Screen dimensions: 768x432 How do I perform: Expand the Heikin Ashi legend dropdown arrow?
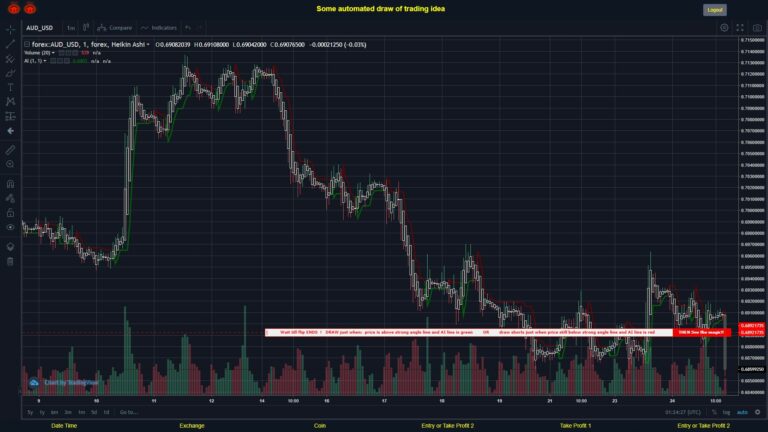[148, 45]
